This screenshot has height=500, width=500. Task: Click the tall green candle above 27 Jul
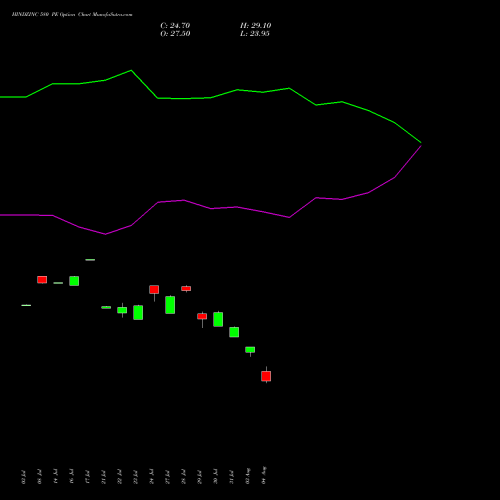(170, 305)
